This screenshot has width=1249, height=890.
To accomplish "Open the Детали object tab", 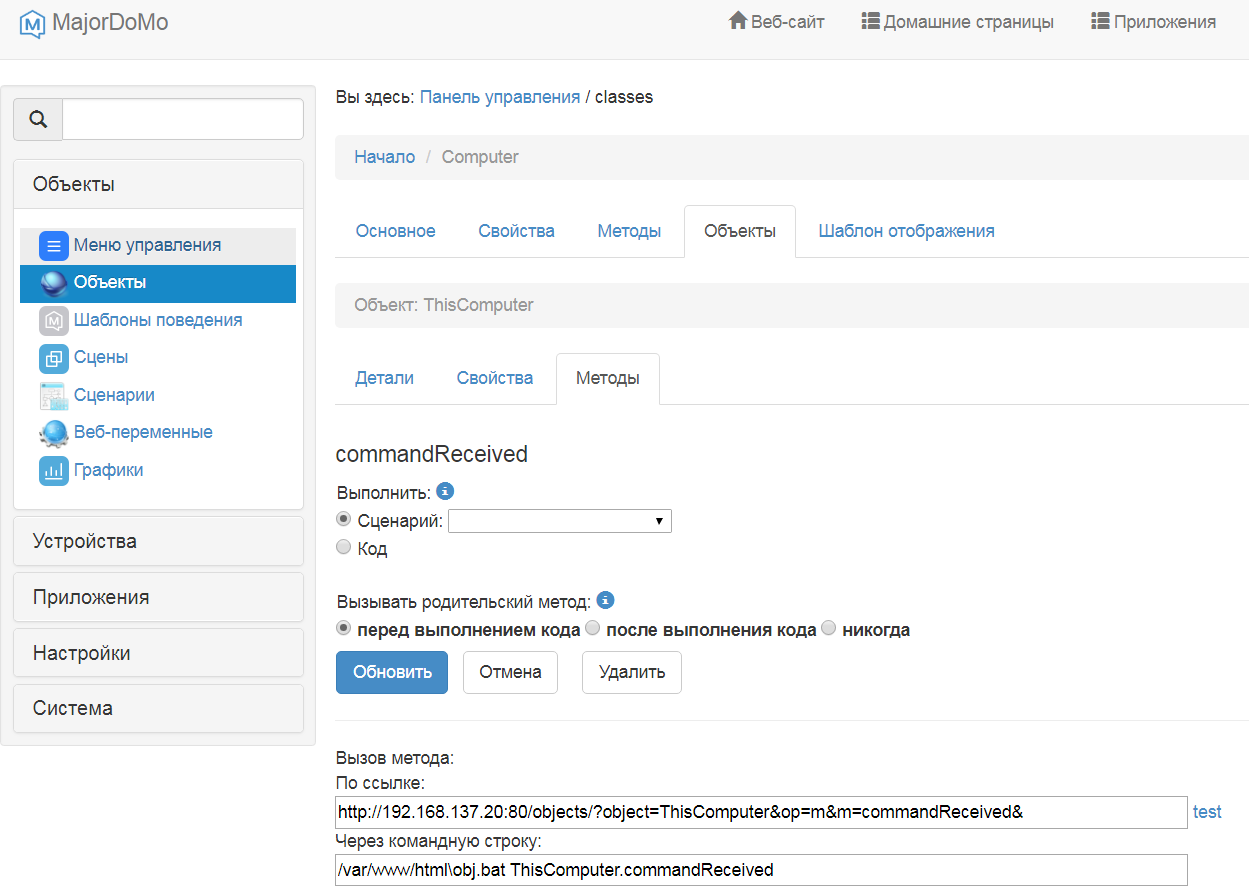I will [x=384, y=378].
